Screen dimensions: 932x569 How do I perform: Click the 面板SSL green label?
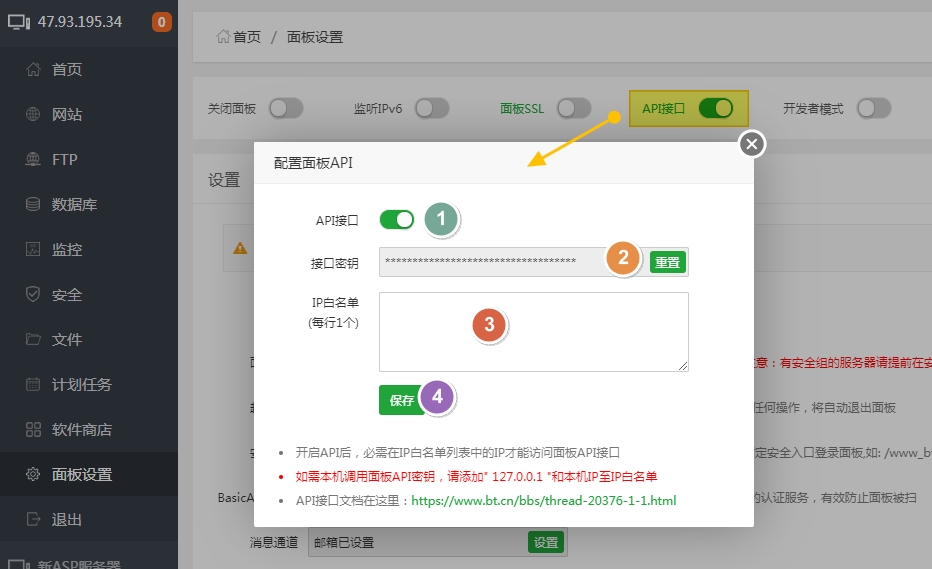(x=522, y=109)
